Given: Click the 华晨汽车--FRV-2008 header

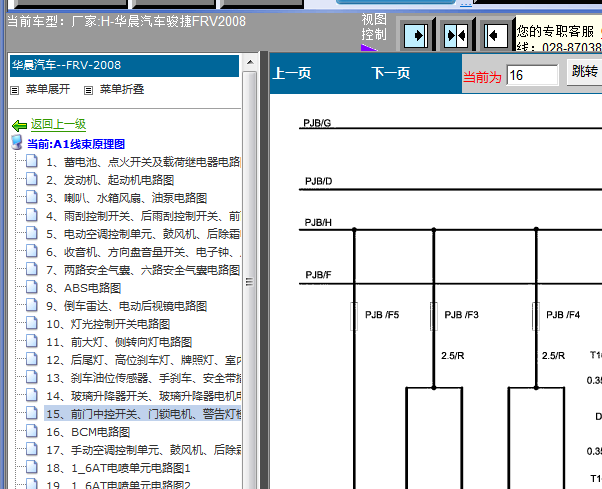Looking at the screenshot, I should 124,66.
